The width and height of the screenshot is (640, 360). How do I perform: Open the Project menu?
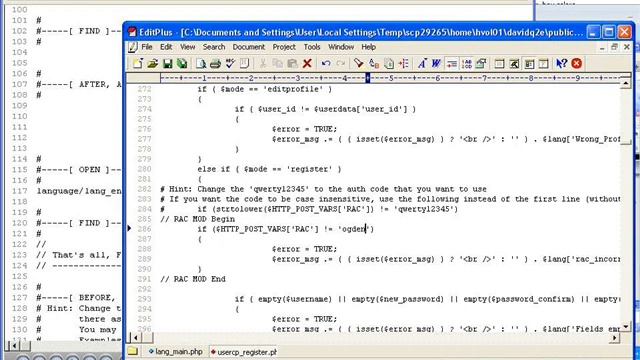[x=284, y=47]
